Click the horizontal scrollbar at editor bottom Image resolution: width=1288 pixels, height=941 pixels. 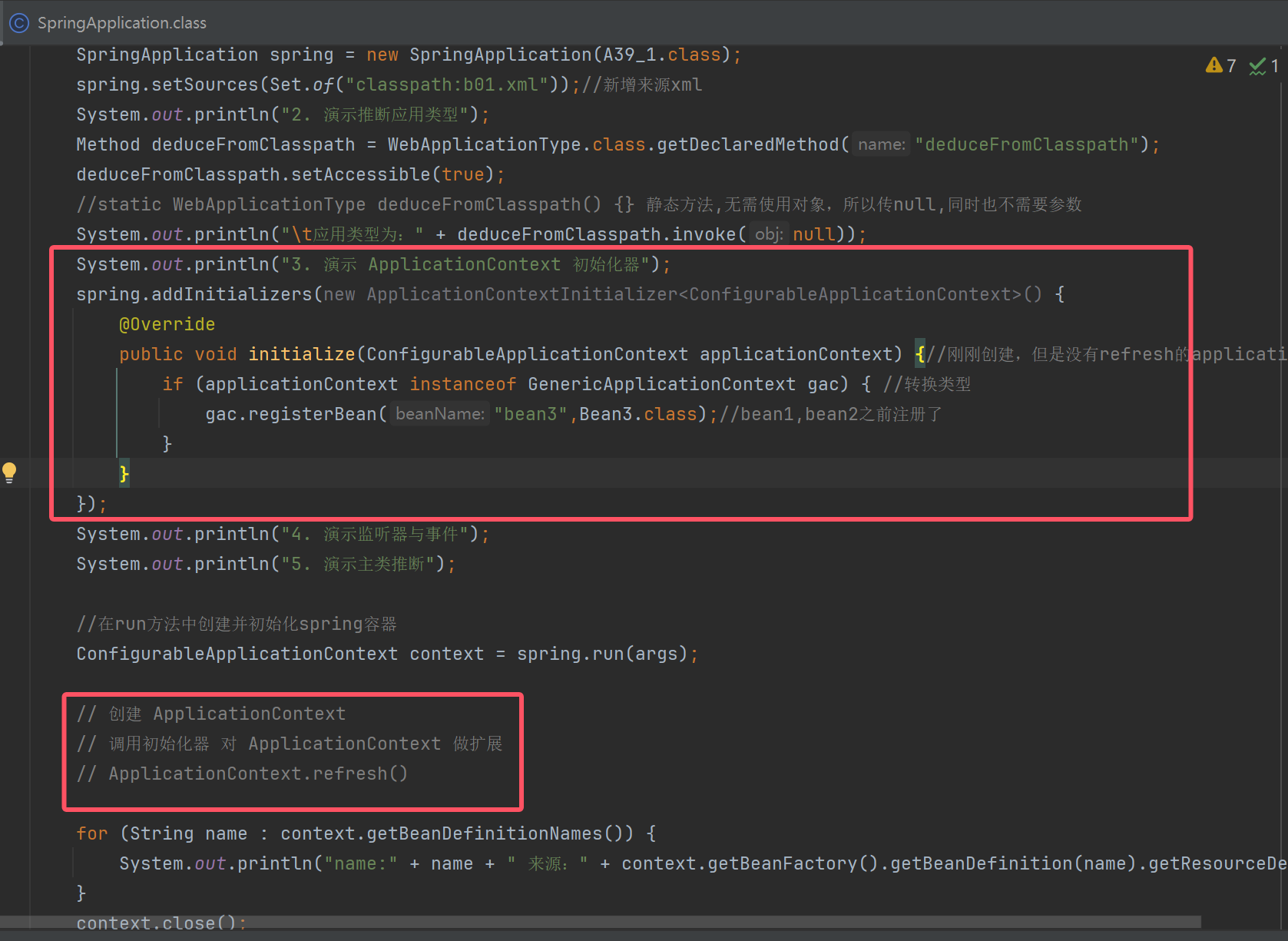[x=601, y=921]
